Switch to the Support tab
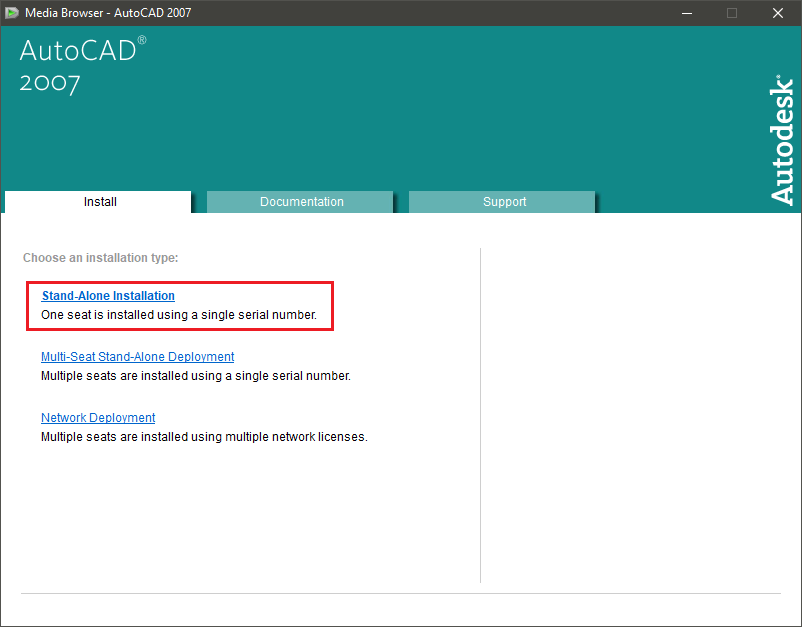 click(x=502, y=201)
